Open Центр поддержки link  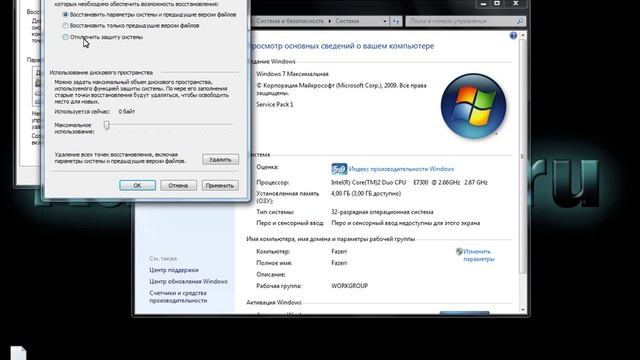coord(174,270)
